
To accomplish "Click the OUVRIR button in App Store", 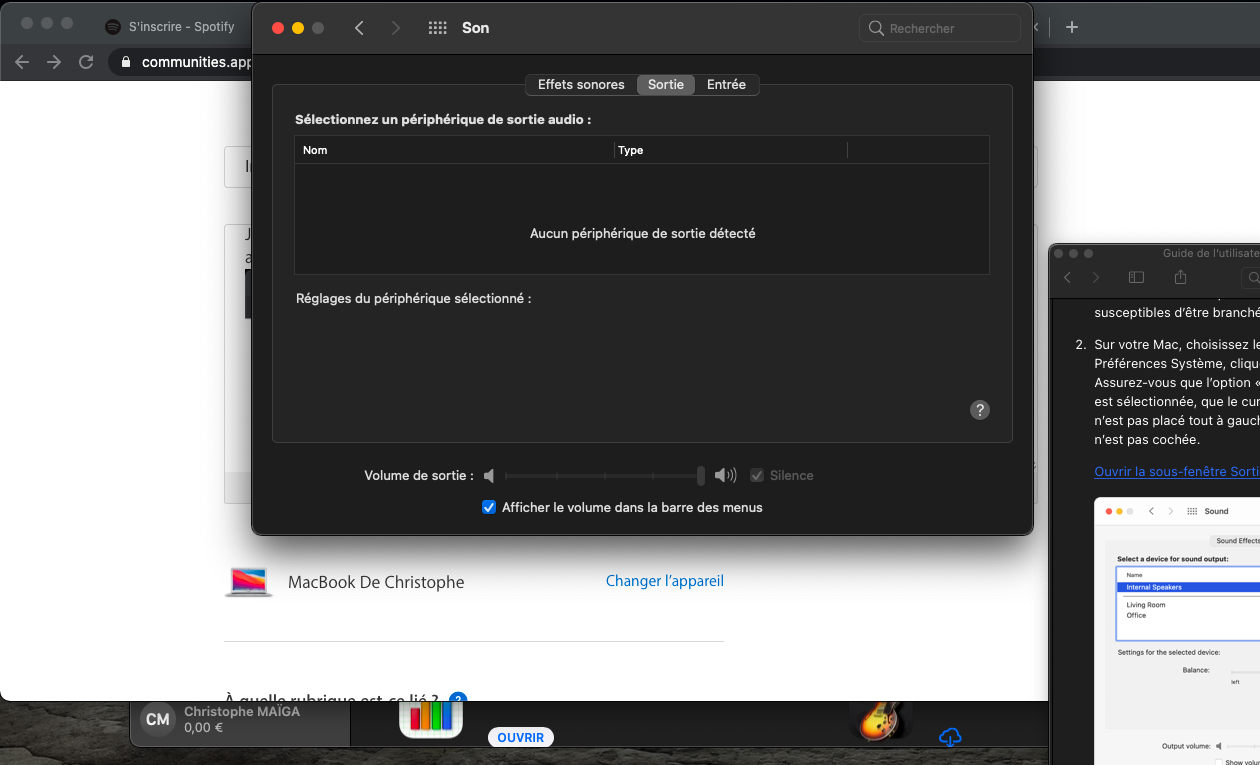I will click(520, 738).
